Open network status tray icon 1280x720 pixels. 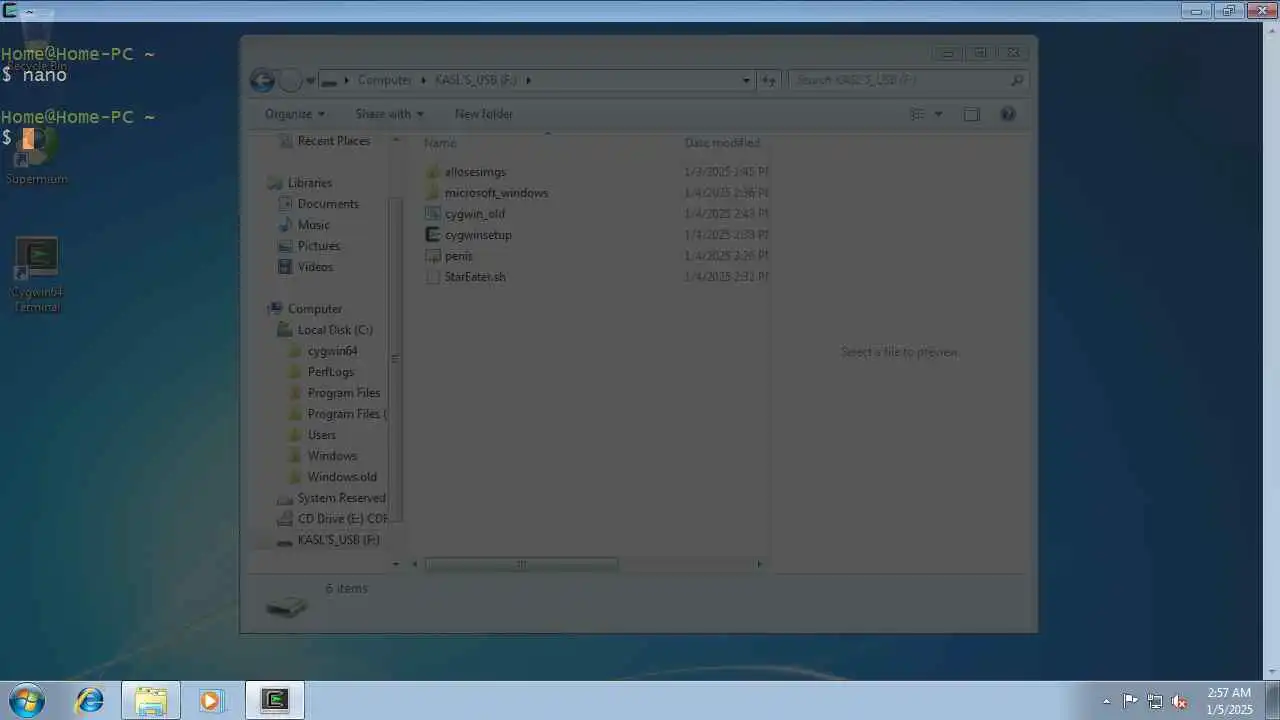pyautogui.click(x=1155, y=701)
